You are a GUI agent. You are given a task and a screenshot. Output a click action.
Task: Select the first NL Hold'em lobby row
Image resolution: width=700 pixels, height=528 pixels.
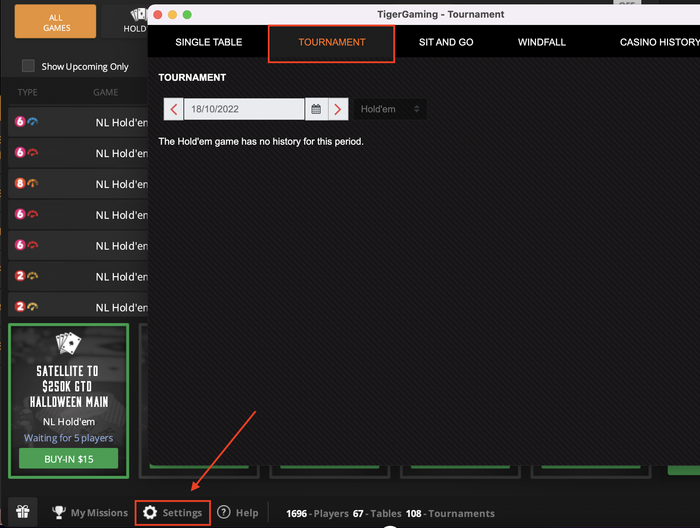click(78, 122)
